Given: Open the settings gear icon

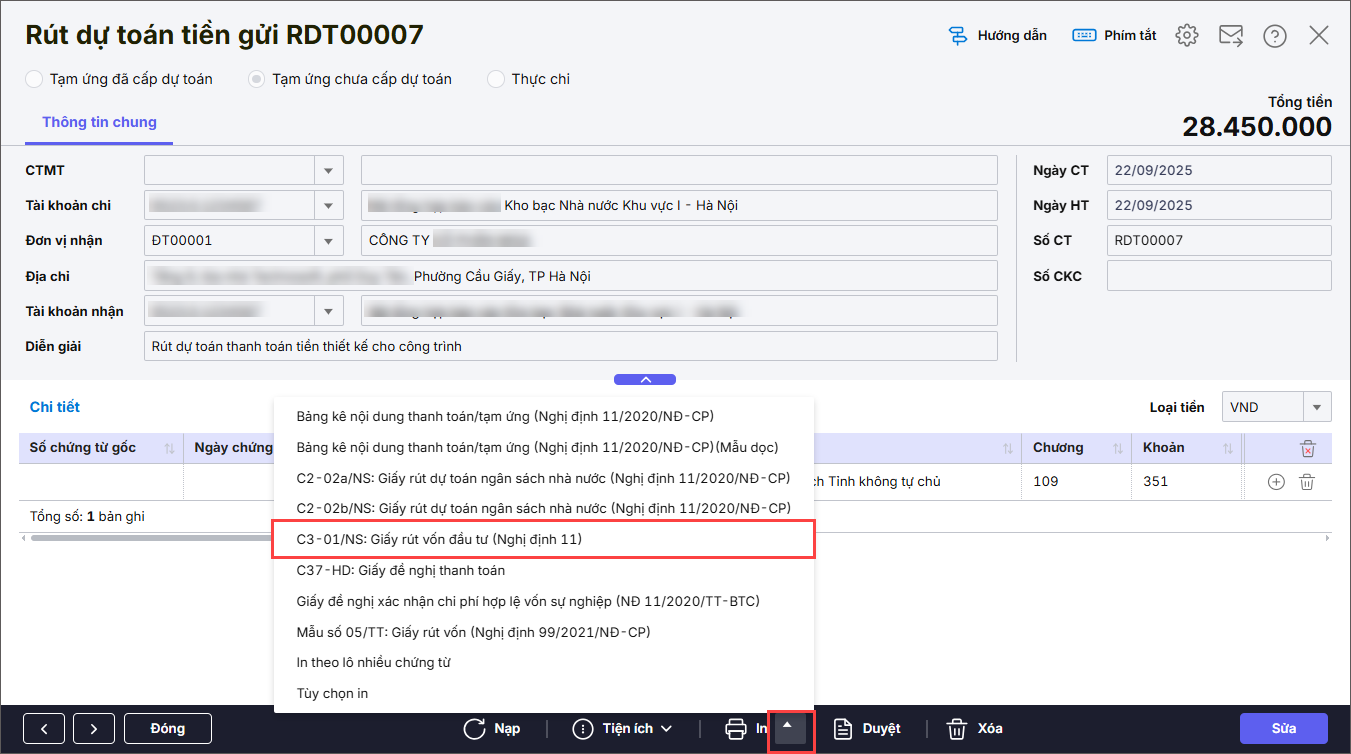Looking at the screenshot, I should [x=1187, y=36].
